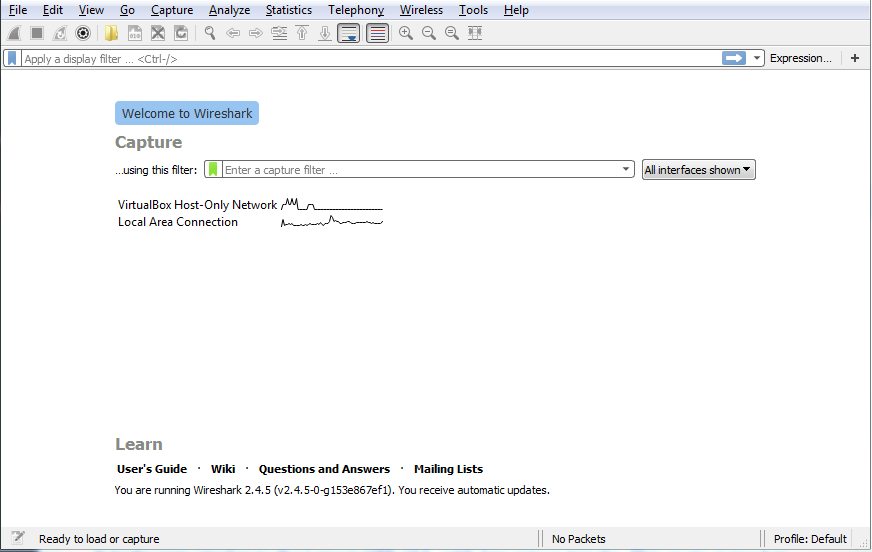Click the Local Area Connection traffic sparkline
Viewport: 872px width, 552px height.
coord(332,222)
